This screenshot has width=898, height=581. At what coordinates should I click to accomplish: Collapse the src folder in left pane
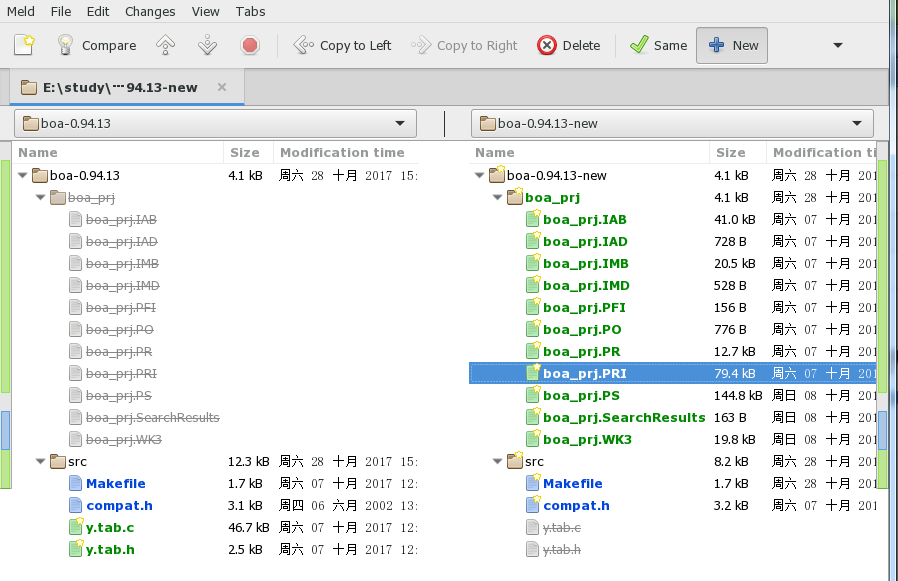41,462
